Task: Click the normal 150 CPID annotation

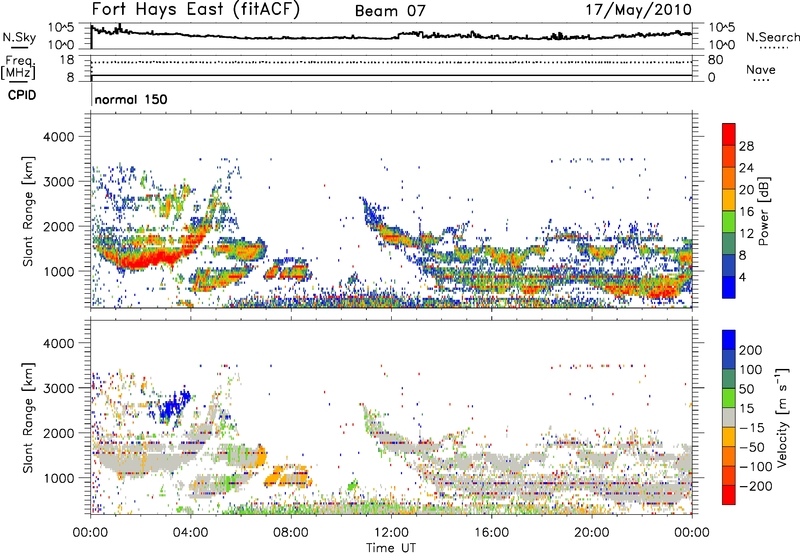Action: pos(131,99)
